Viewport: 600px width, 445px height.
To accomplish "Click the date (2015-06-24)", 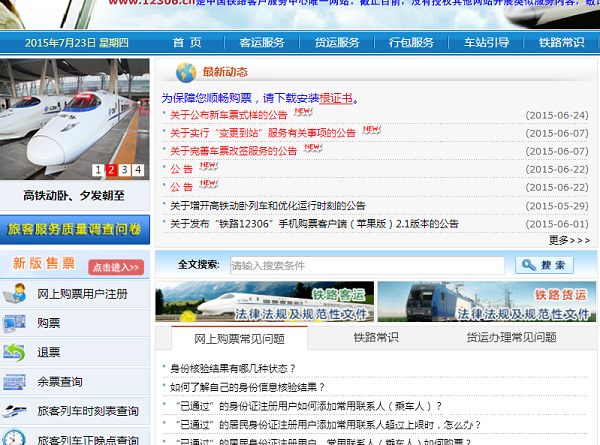I will tap(557, 115).
